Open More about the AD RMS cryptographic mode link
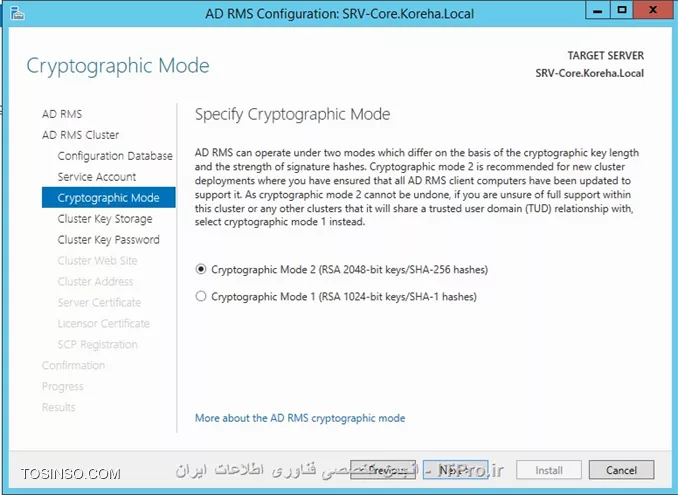Image resolution: width=678 pixels, height=495 pixels. coord(300,418)
